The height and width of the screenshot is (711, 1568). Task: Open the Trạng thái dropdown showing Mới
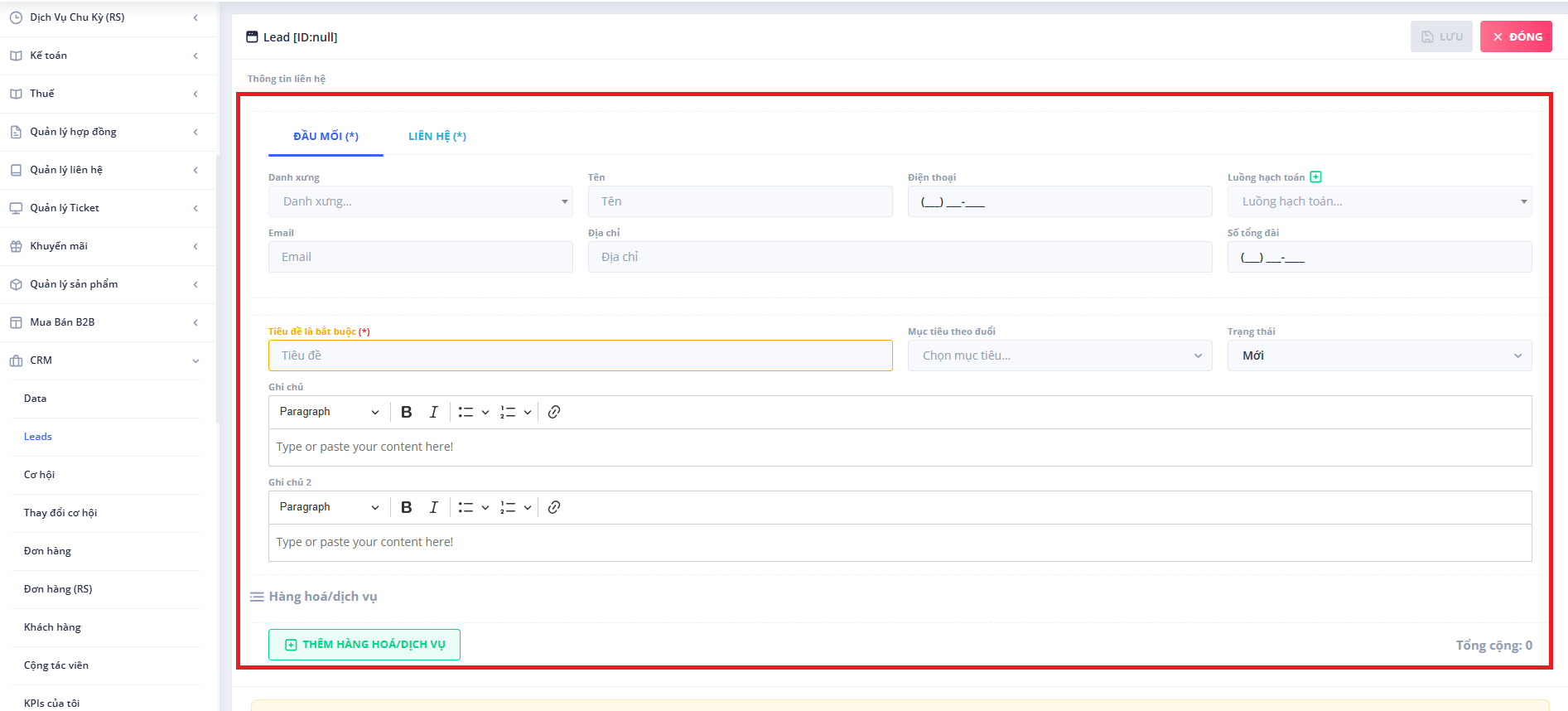[1379, 355]
